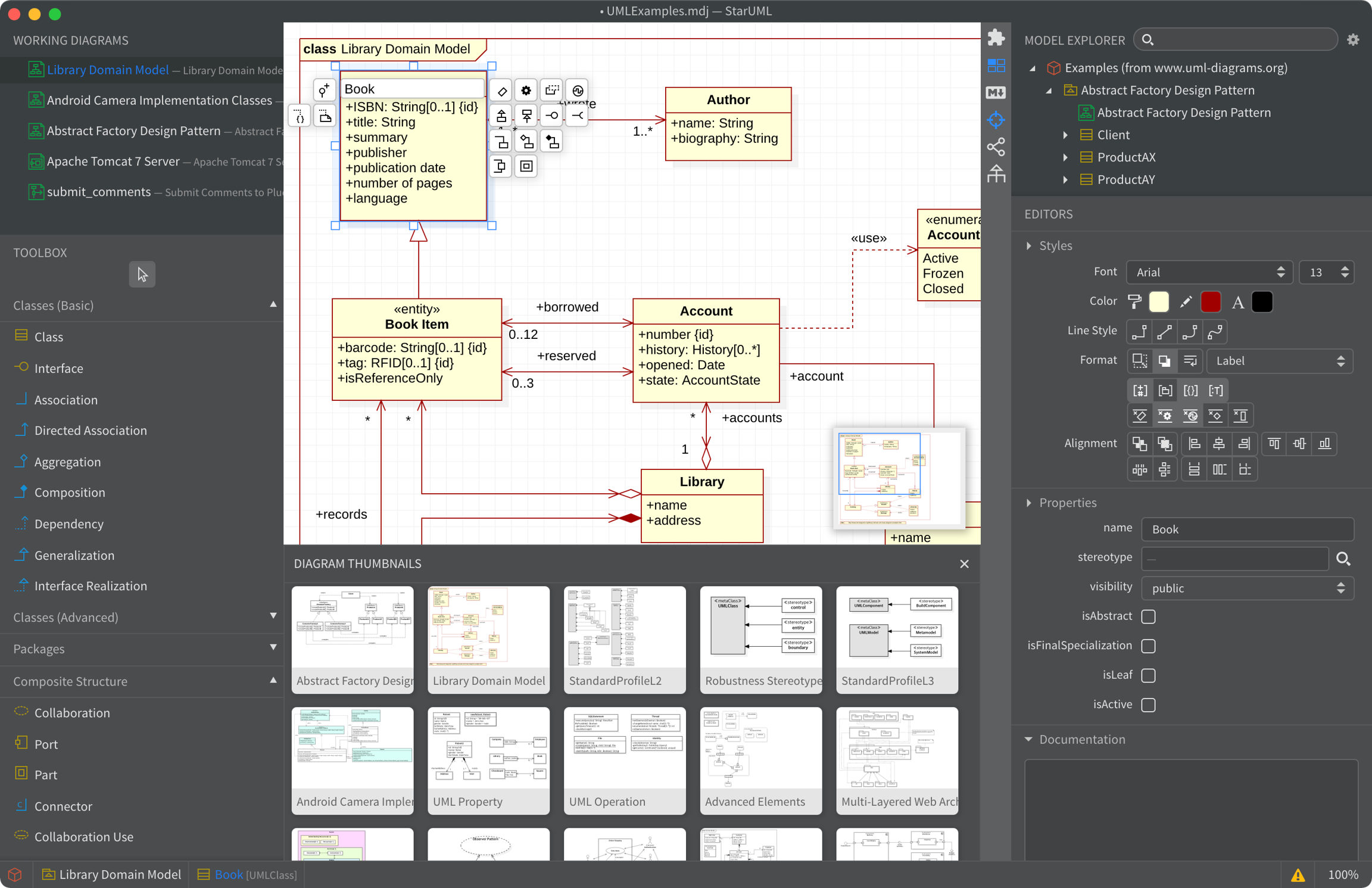
Task: Open the visibility dropdown set to public
Action: [1247, 588]
